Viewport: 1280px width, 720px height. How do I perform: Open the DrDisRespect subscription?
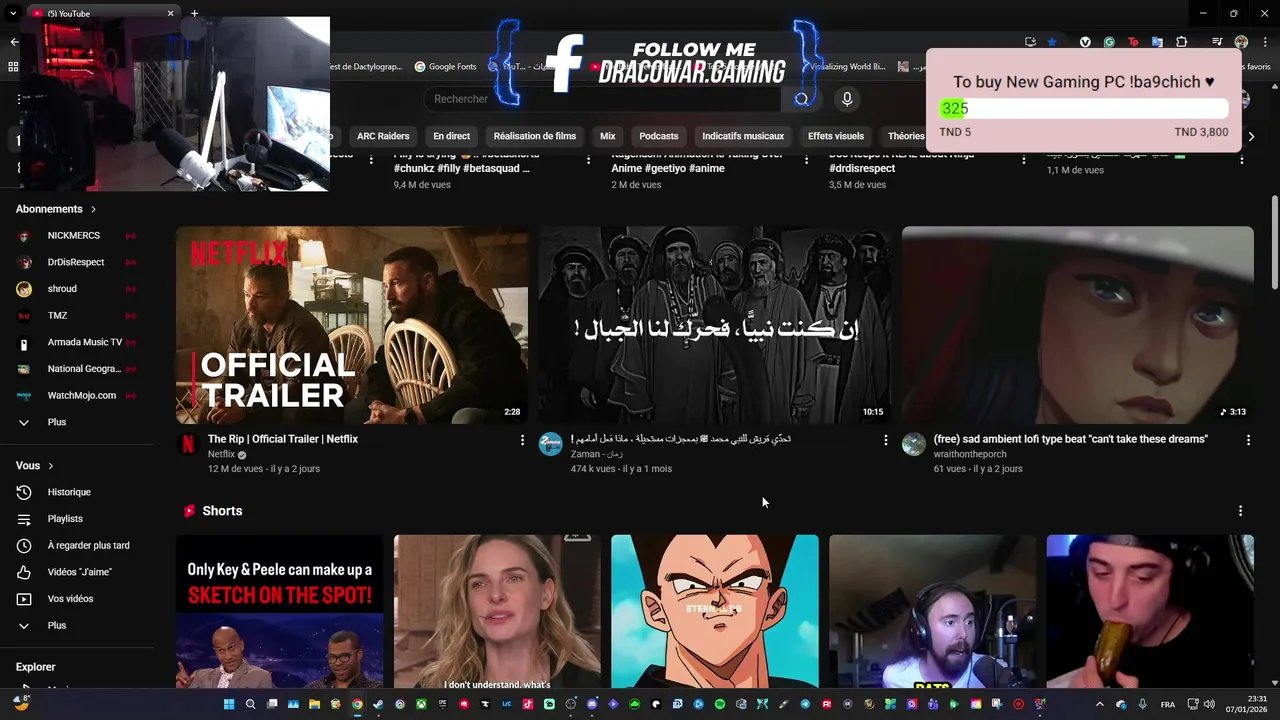[x=76, y=262]
